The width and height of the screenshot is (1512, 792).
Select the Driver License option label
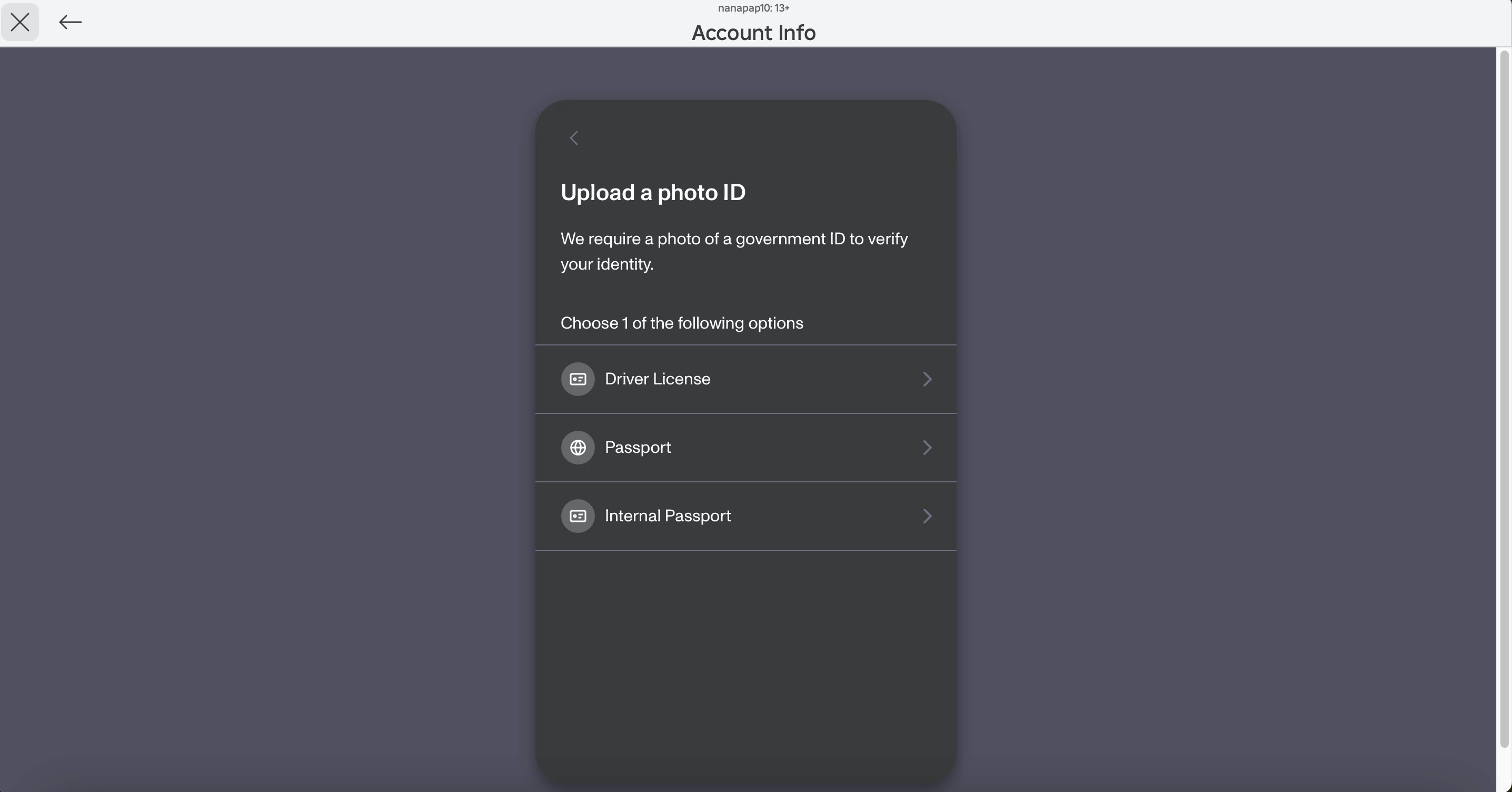658,379
